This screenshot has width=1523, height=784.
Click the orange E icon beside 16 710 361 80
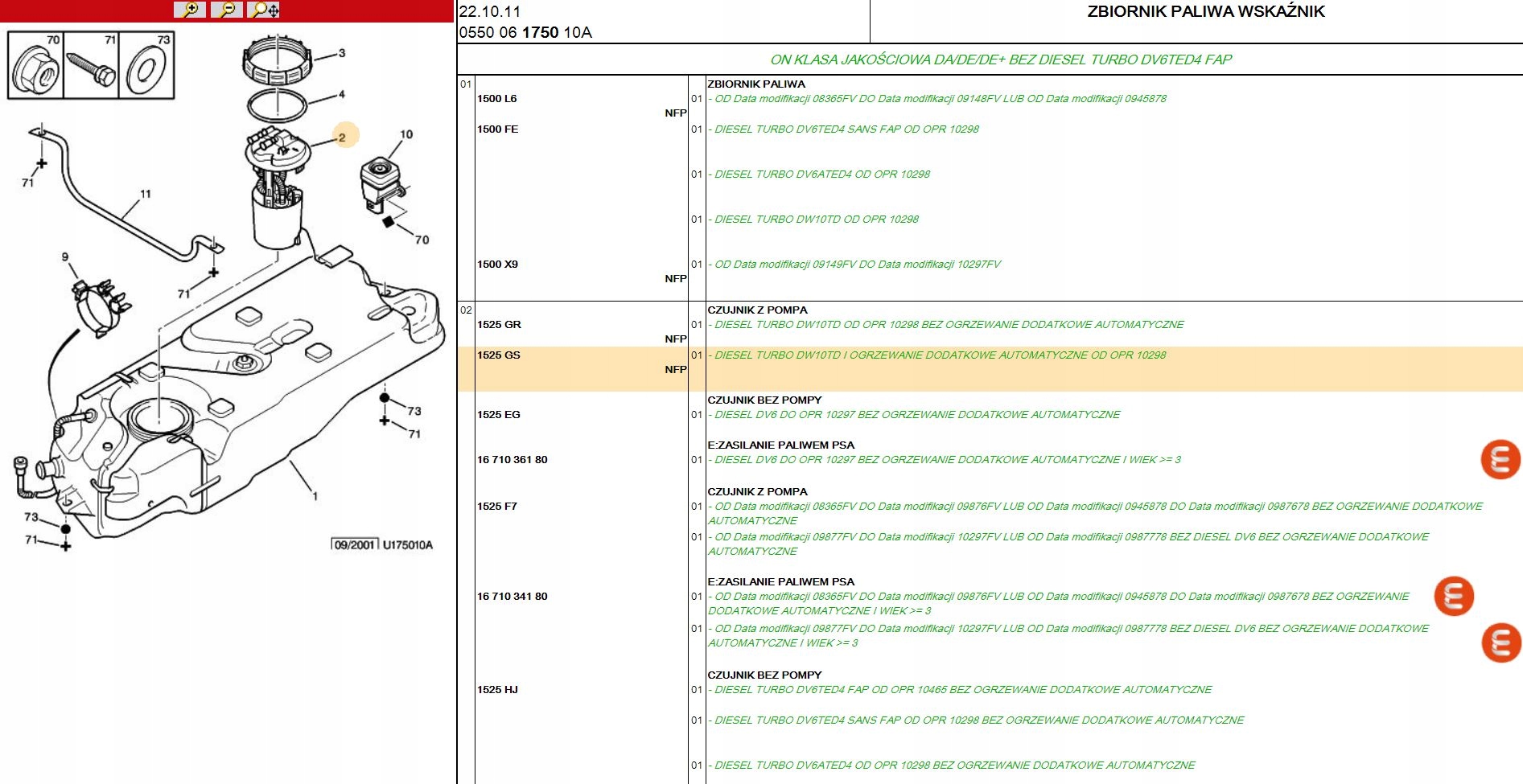(1500, 460)
